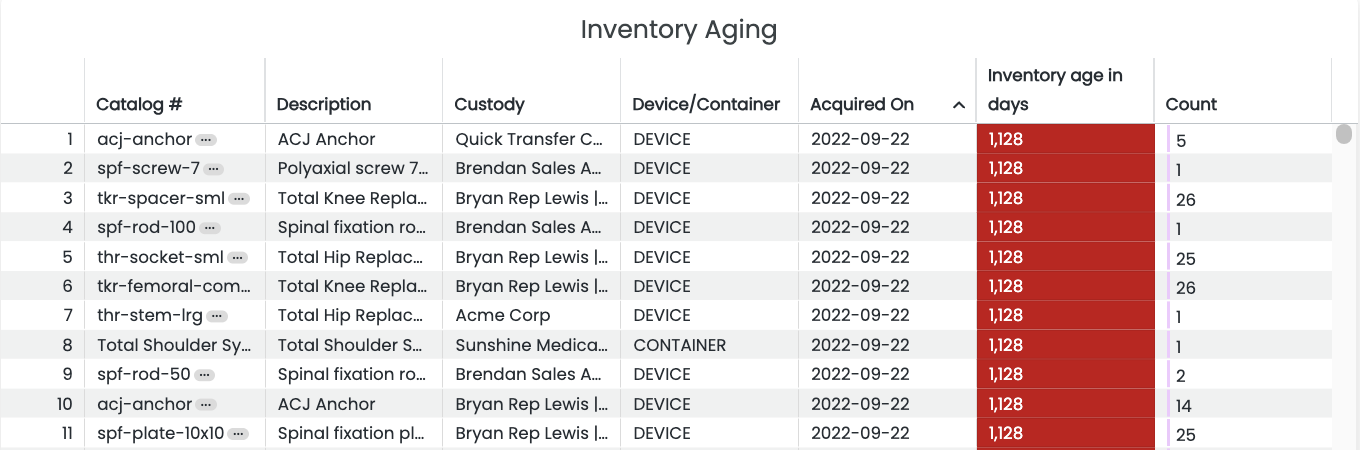
Task: Sort by the Catalog # column header
Action: click(x=139, y=104)
